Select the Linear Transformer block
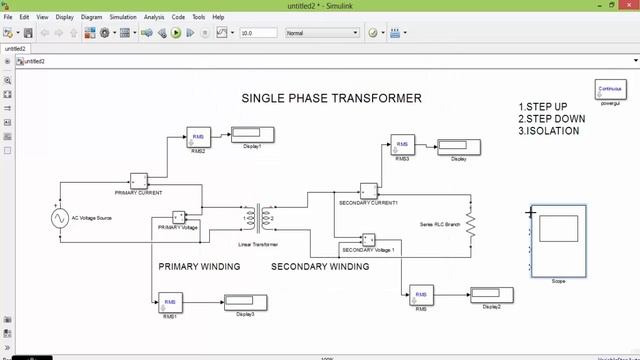This screenshot has height=360, width=640. click(258, 218)
